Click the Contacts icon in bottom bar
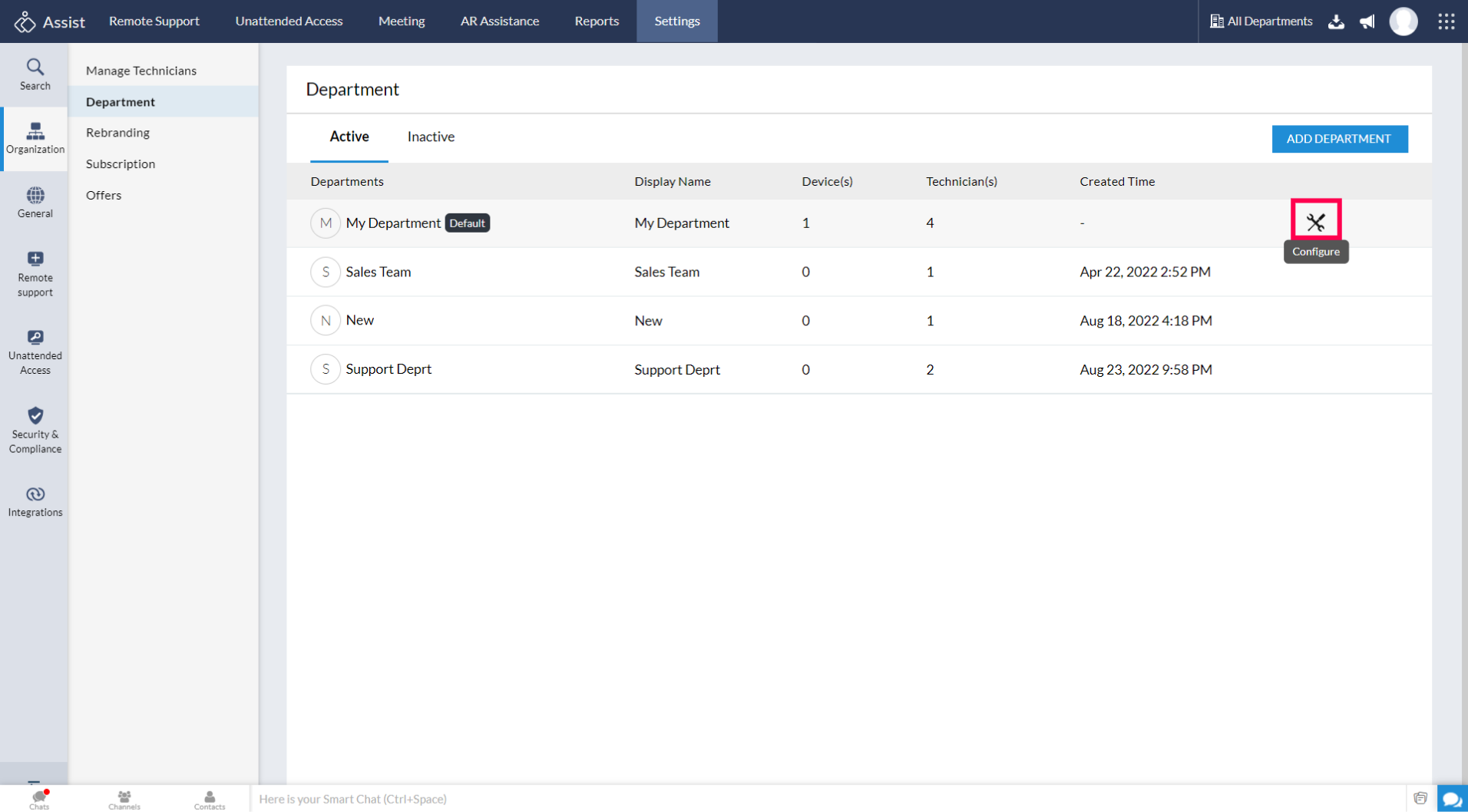 [x=209, y=799]
